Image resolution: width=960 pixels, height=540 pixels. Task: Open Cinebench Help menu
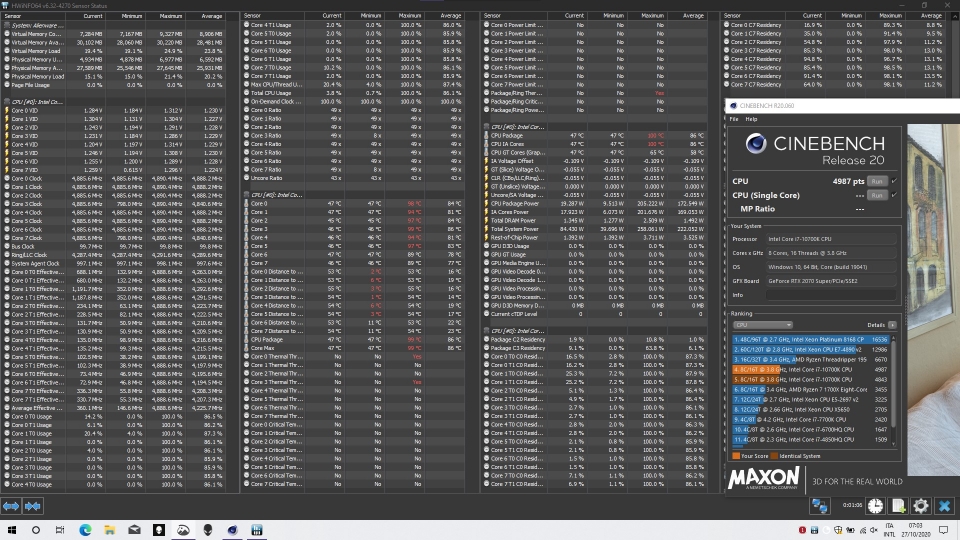751,119
